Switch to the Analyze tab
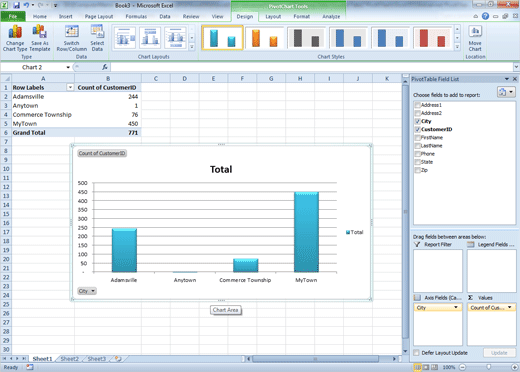Screen dimensions: 520x372 [x=331, y=16]
